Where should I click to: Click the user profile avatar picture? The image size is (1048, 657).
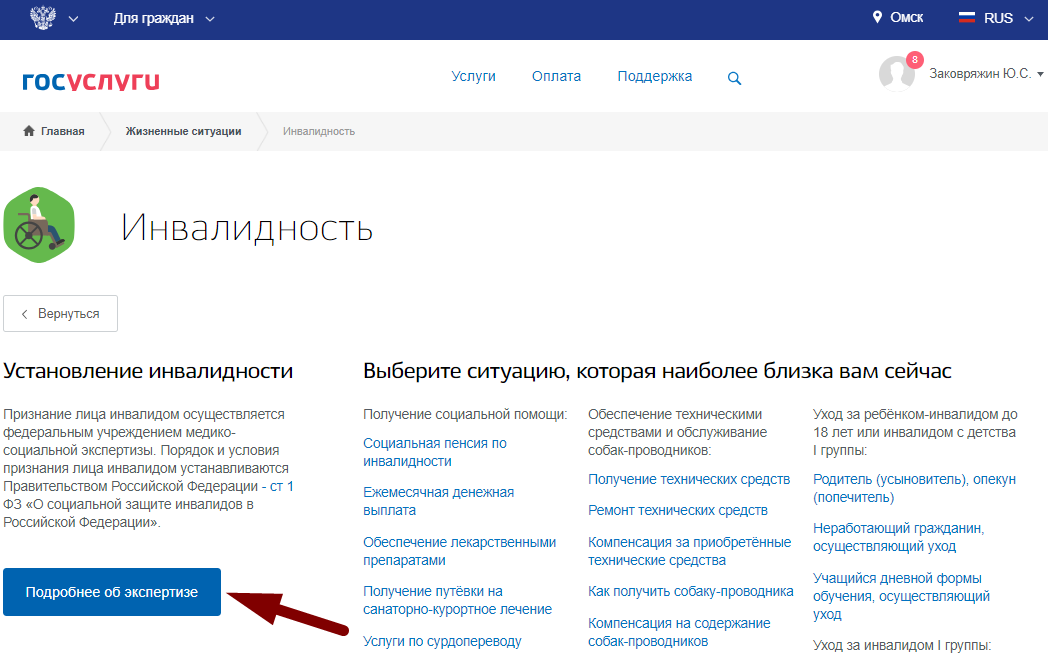(897, 73)
